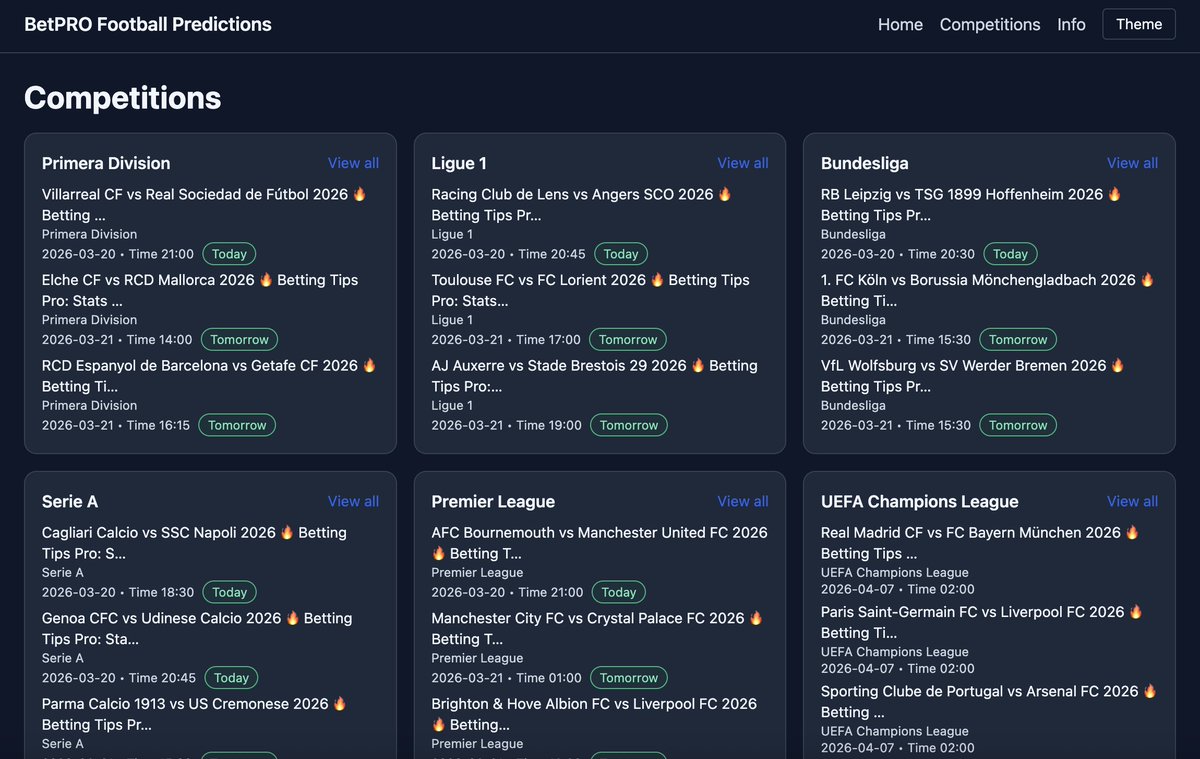Click Tomorrow badge on Auxerre match

pyautogui.click(x=629, y=425)
